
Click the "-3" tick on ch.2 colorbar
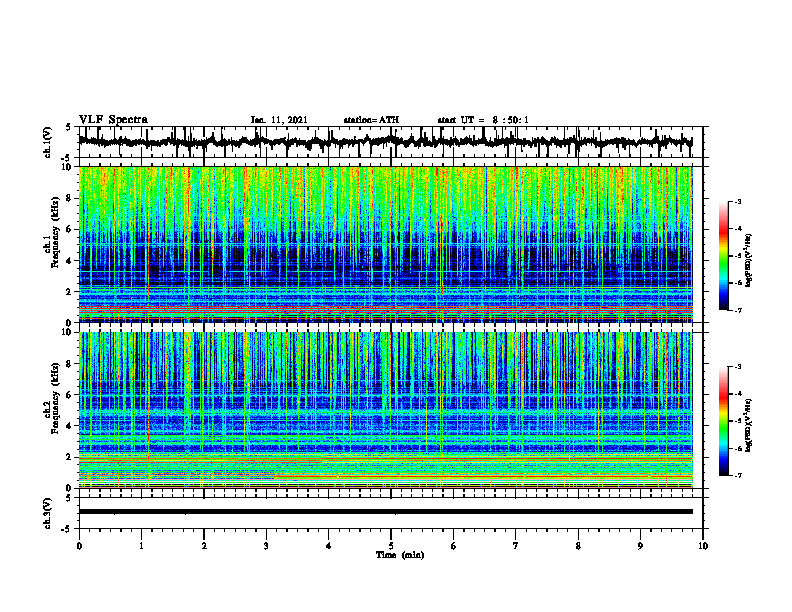[737, 366]
